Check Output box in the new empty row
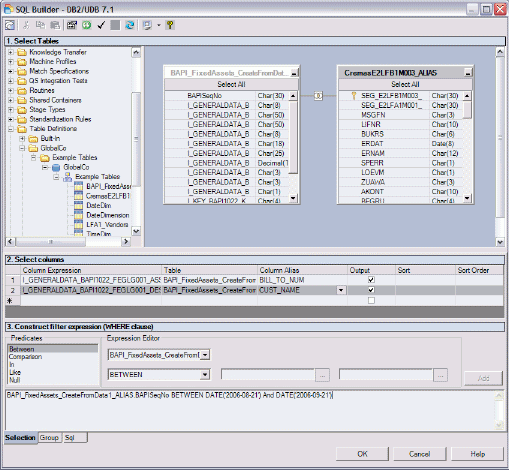The image size is (509, 470). click(x=371, y=301)
